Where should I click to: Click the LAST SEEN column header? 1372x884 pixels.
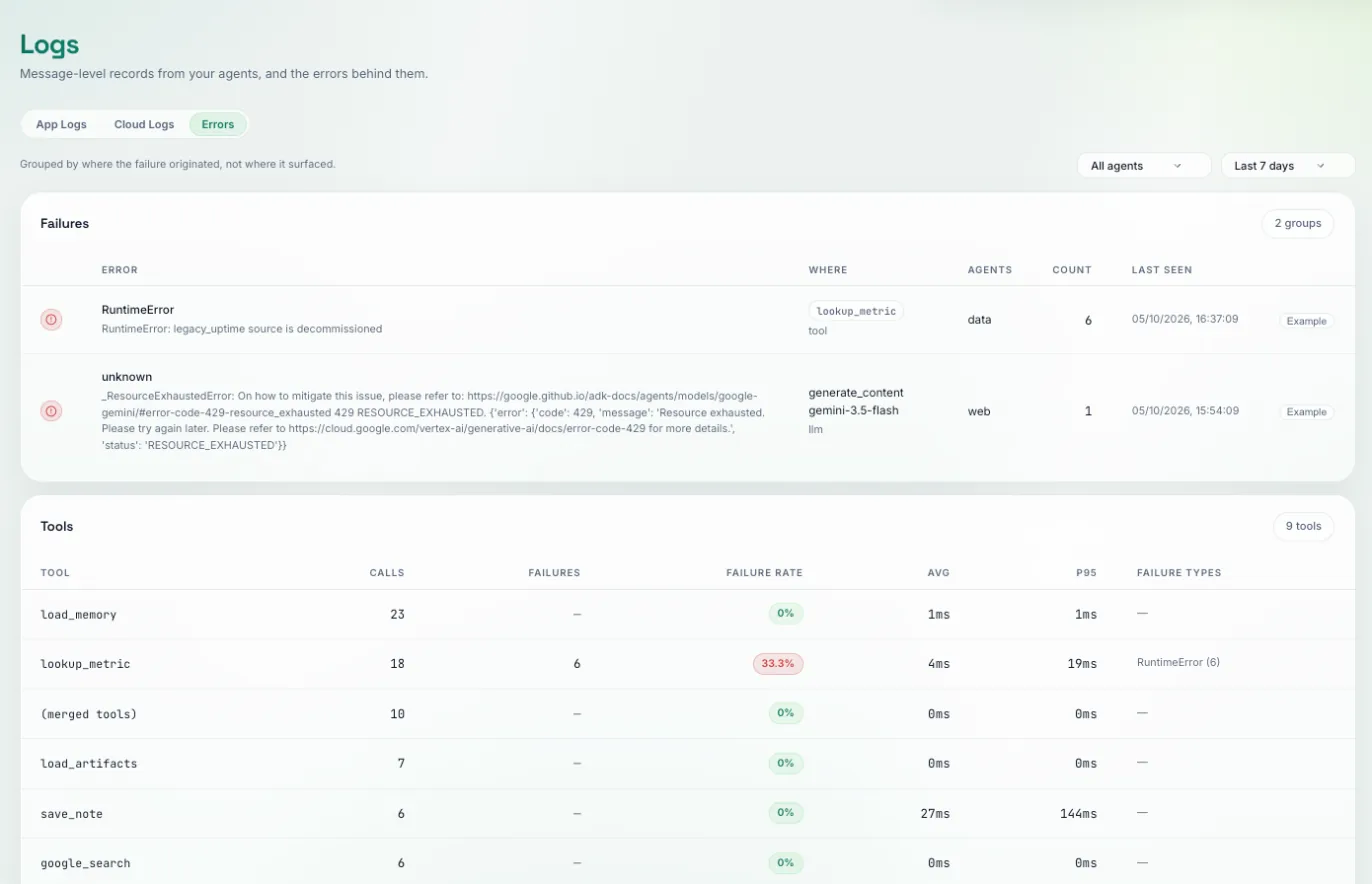(1162, 270)
